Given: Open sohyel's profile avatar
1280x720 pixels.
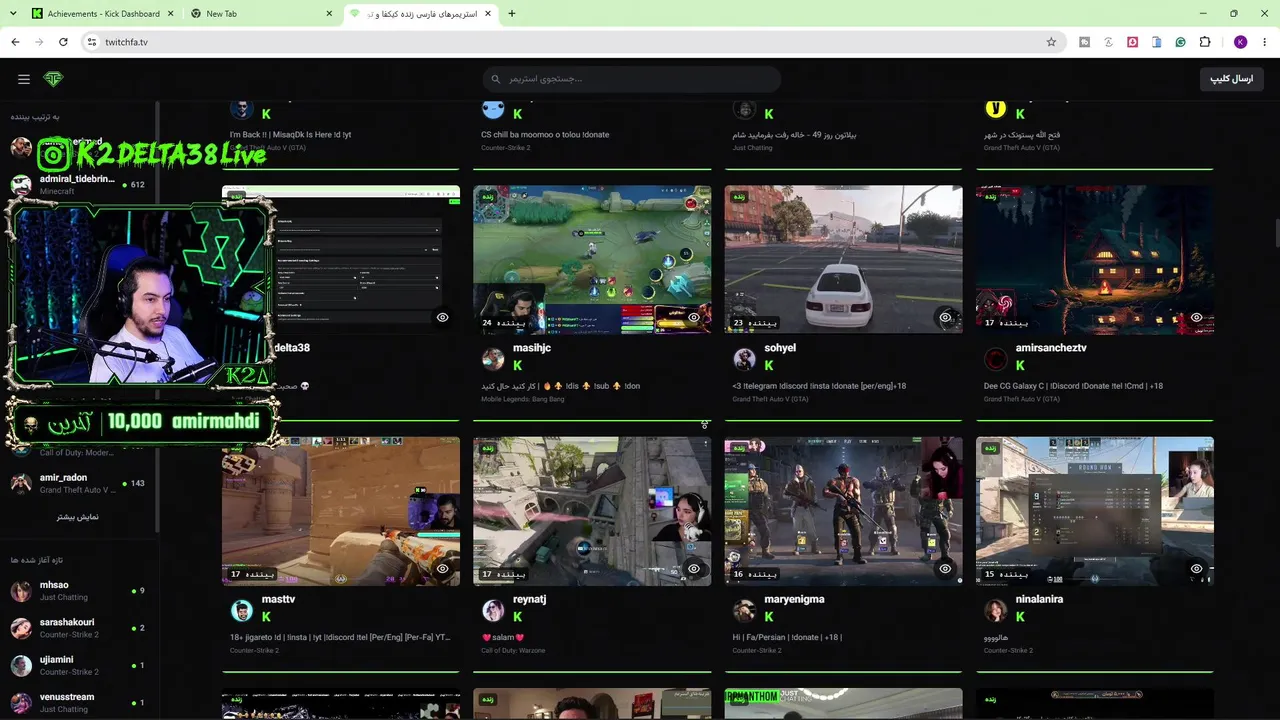Looking at the screenshot, I should pyautogui.click(x=744, y=359).
